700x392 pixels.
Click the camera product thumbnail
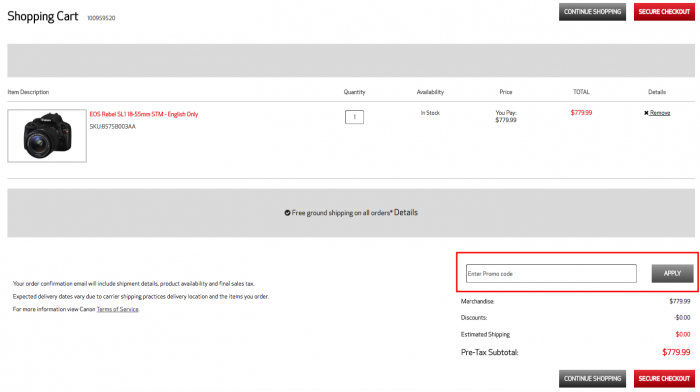(47, 136)
